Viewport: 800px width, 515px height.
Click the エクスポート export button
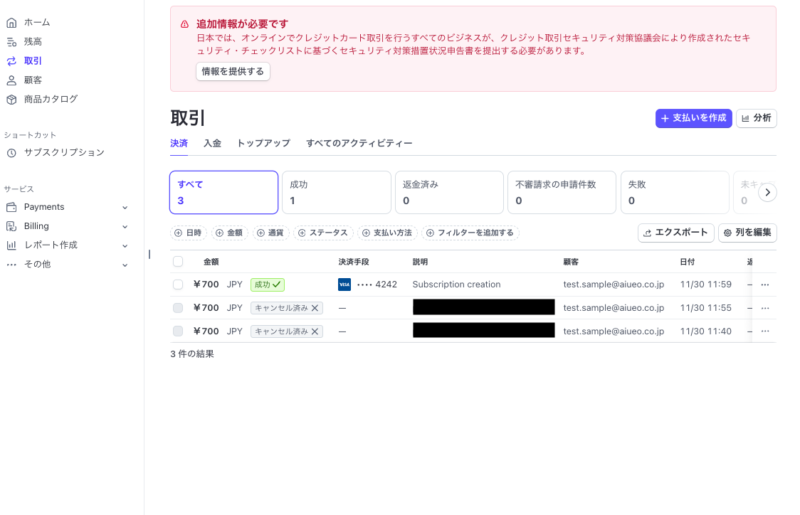click(x=676, y=233)
